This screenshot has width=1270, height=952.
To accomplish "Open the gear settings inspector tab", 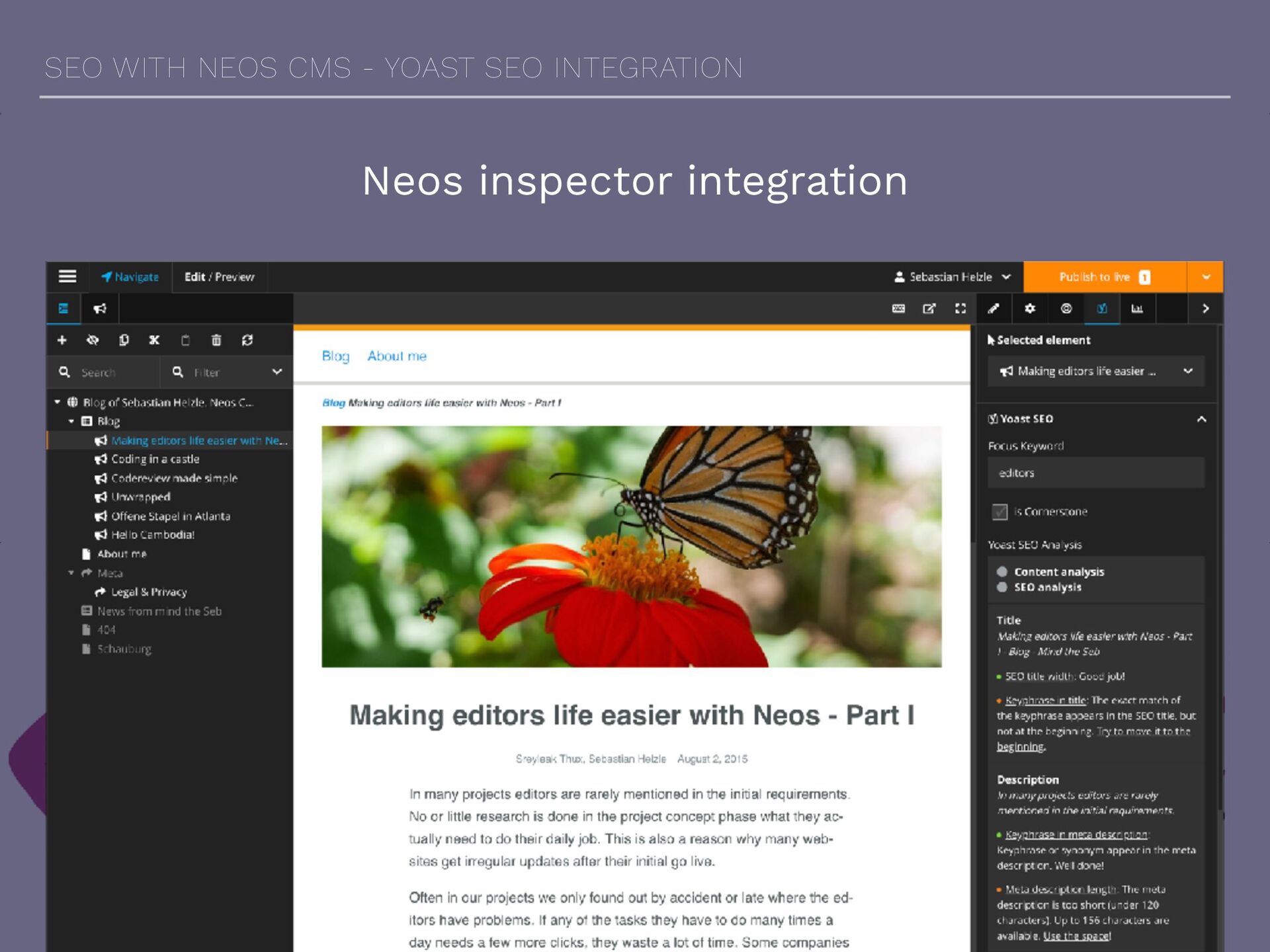I will click(1030, 308).
